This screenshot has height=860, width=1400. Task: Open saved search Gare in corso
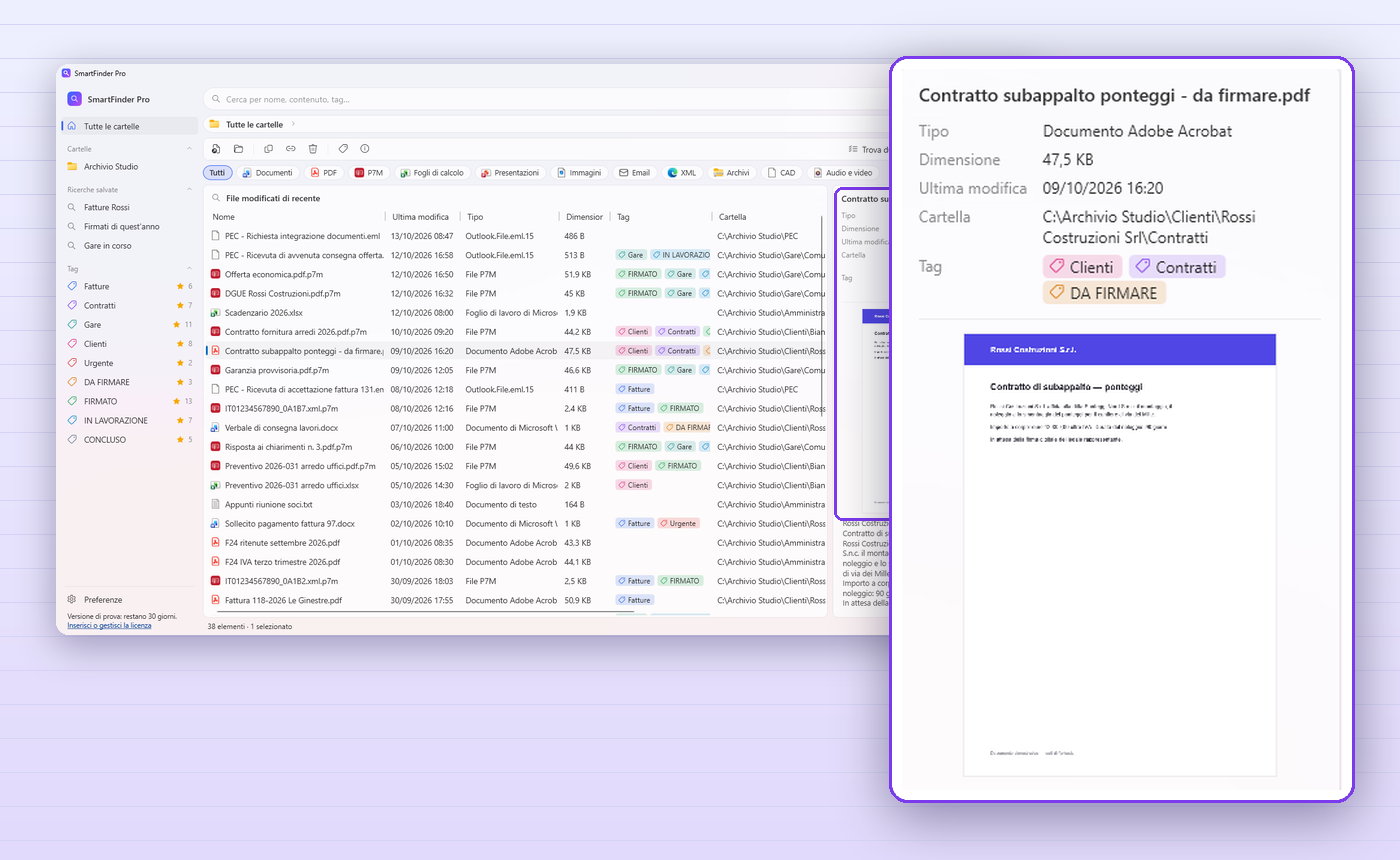tap(130, 245)
